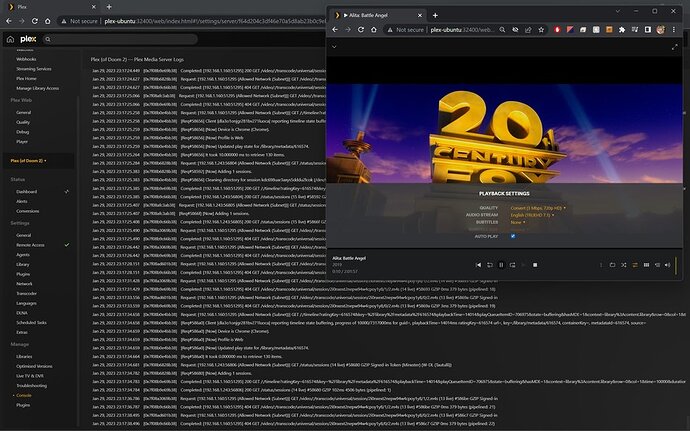Click the front browser address bar URL
Screen dimensions: 690x431
point(462,30)
